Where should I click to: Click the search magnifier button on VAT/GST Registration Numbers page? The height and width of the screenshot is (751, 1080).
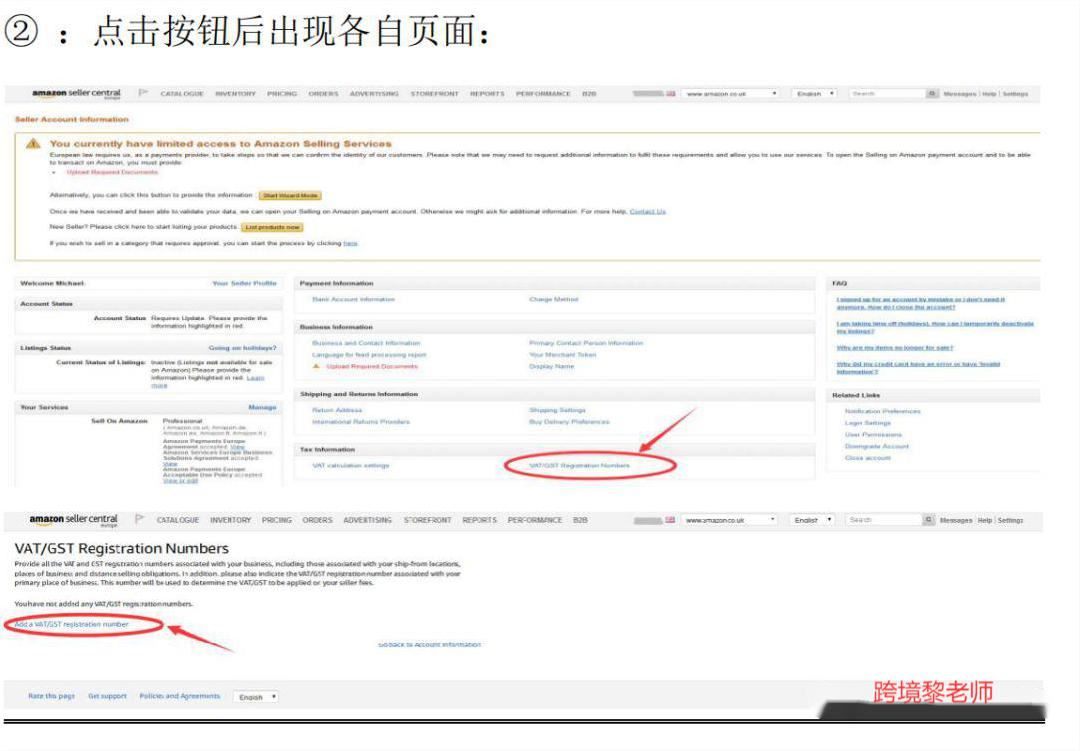928,520
